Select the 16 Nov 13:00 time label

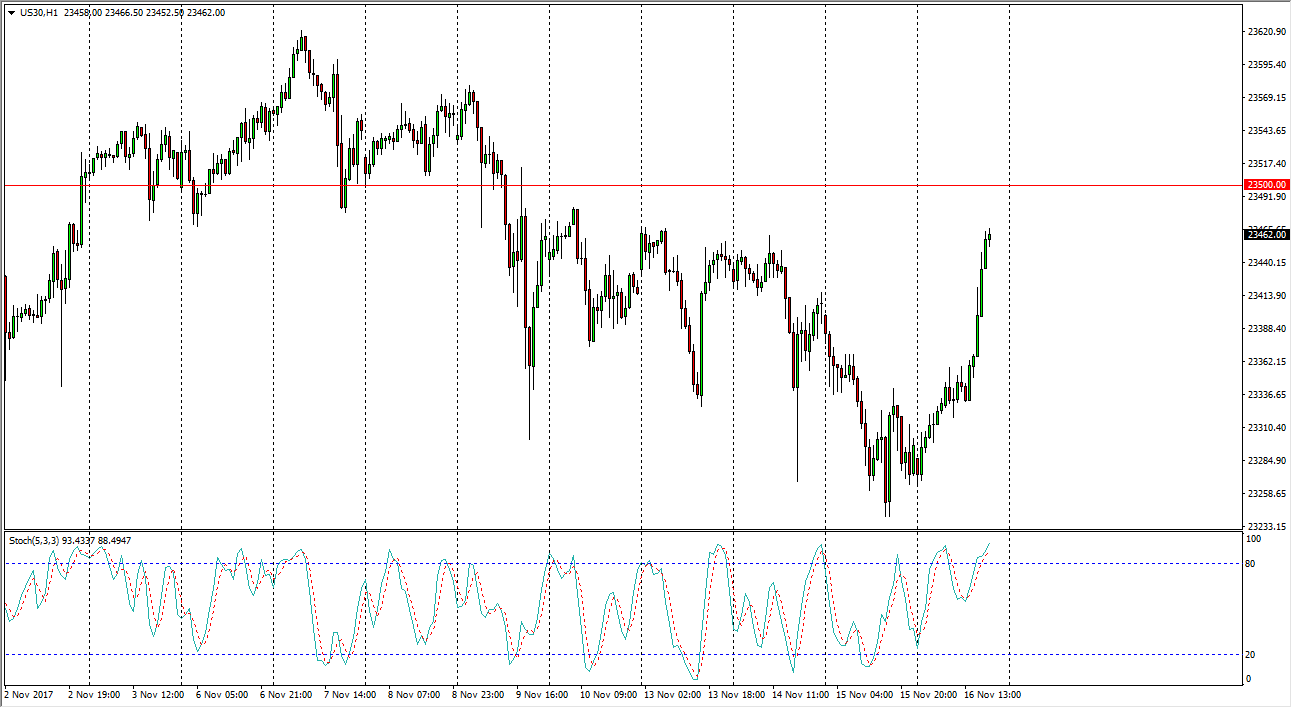[992, 694]
